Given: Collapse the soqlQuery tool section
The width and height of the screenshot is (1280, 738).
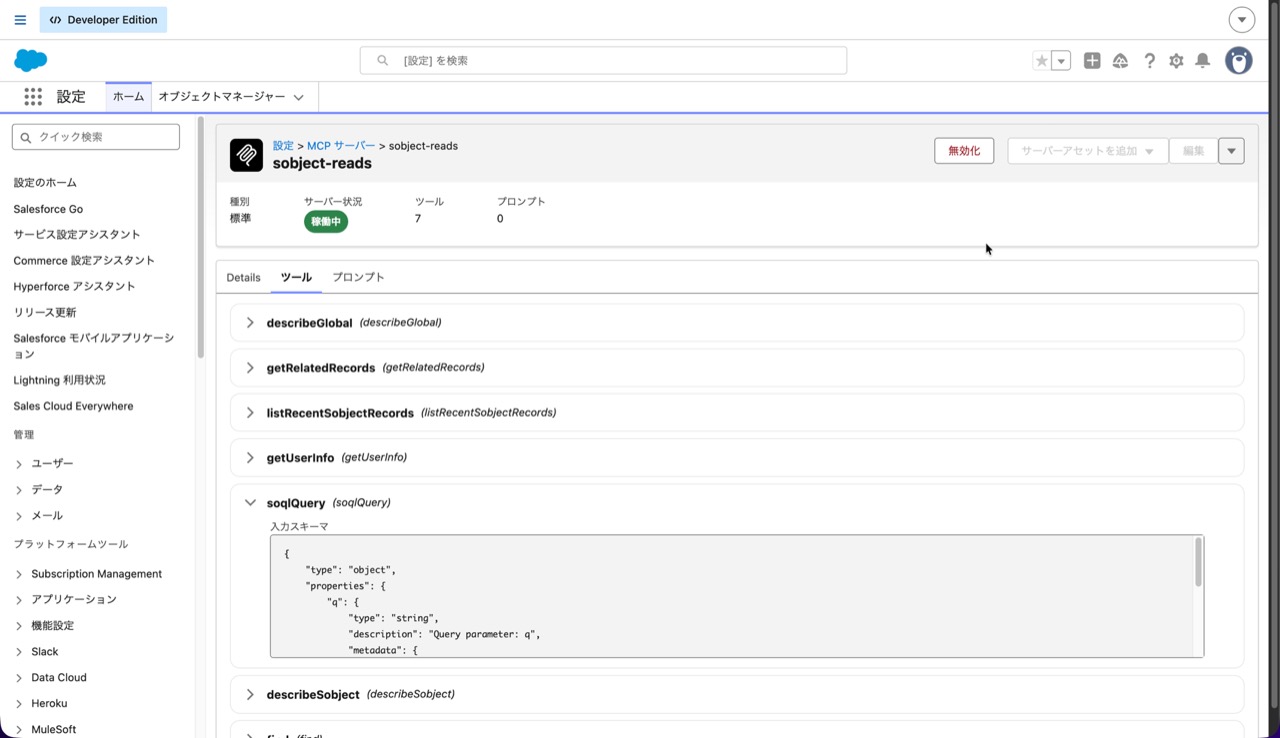Looking at the screenshot, I should (250, 503).
